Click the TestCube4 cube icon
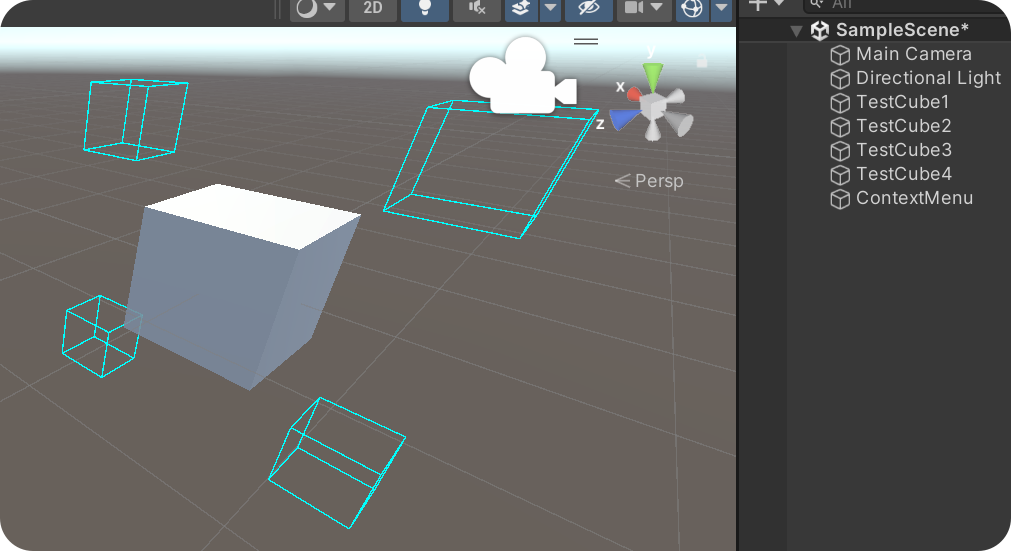The image size is (1011, 551). [840, 175]
